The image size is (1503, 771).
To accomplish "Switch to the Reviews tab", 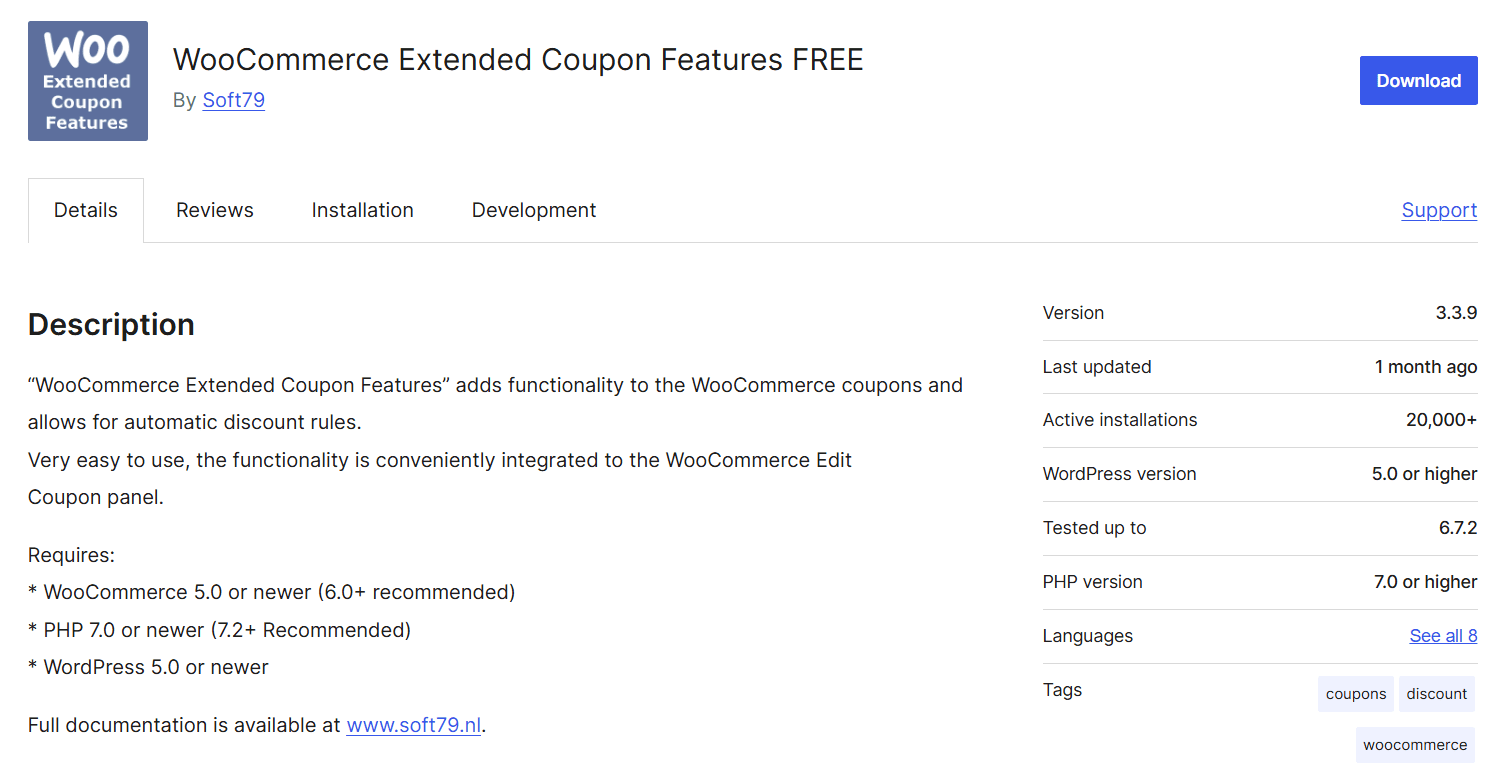I will [214, 210].
